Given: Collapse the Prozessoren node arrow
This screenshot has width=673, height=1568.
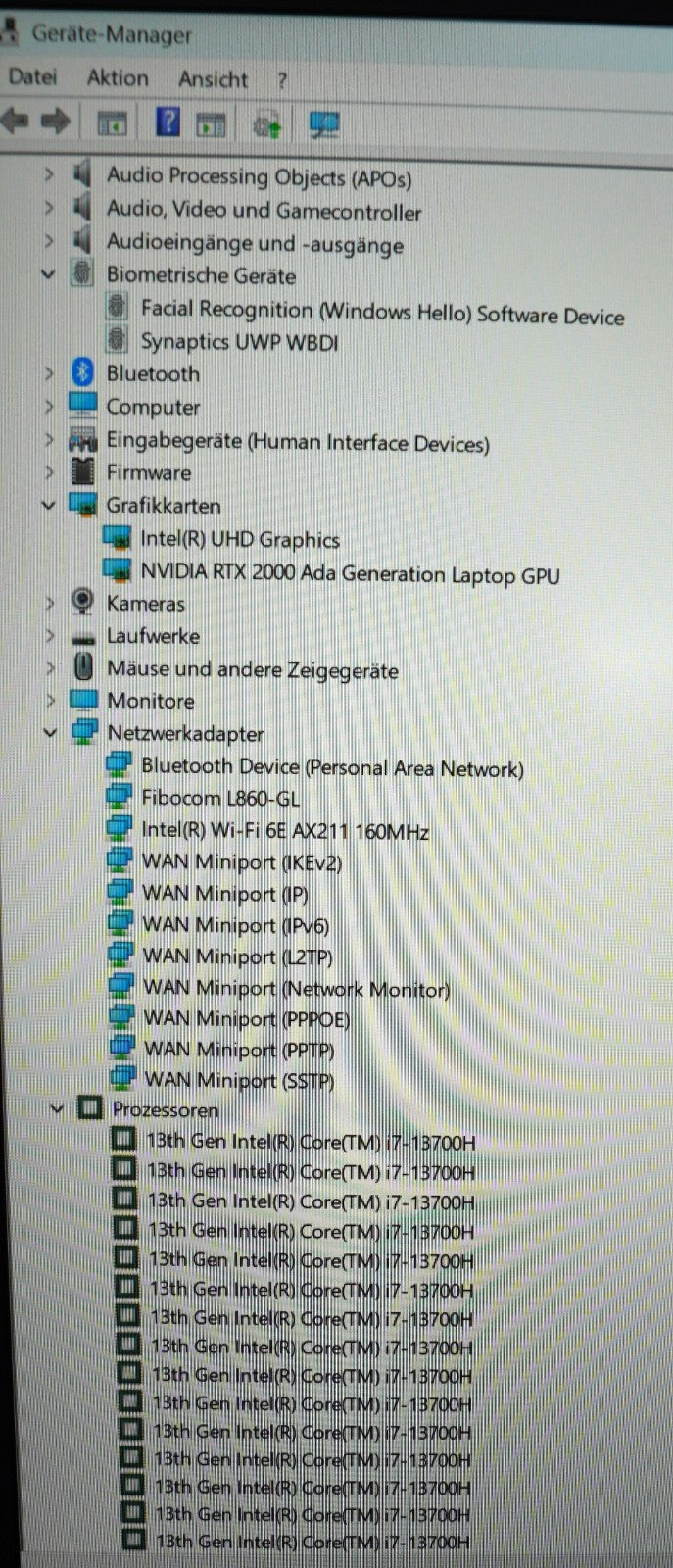Looking at the screenshot, I should coord(57,1108).
